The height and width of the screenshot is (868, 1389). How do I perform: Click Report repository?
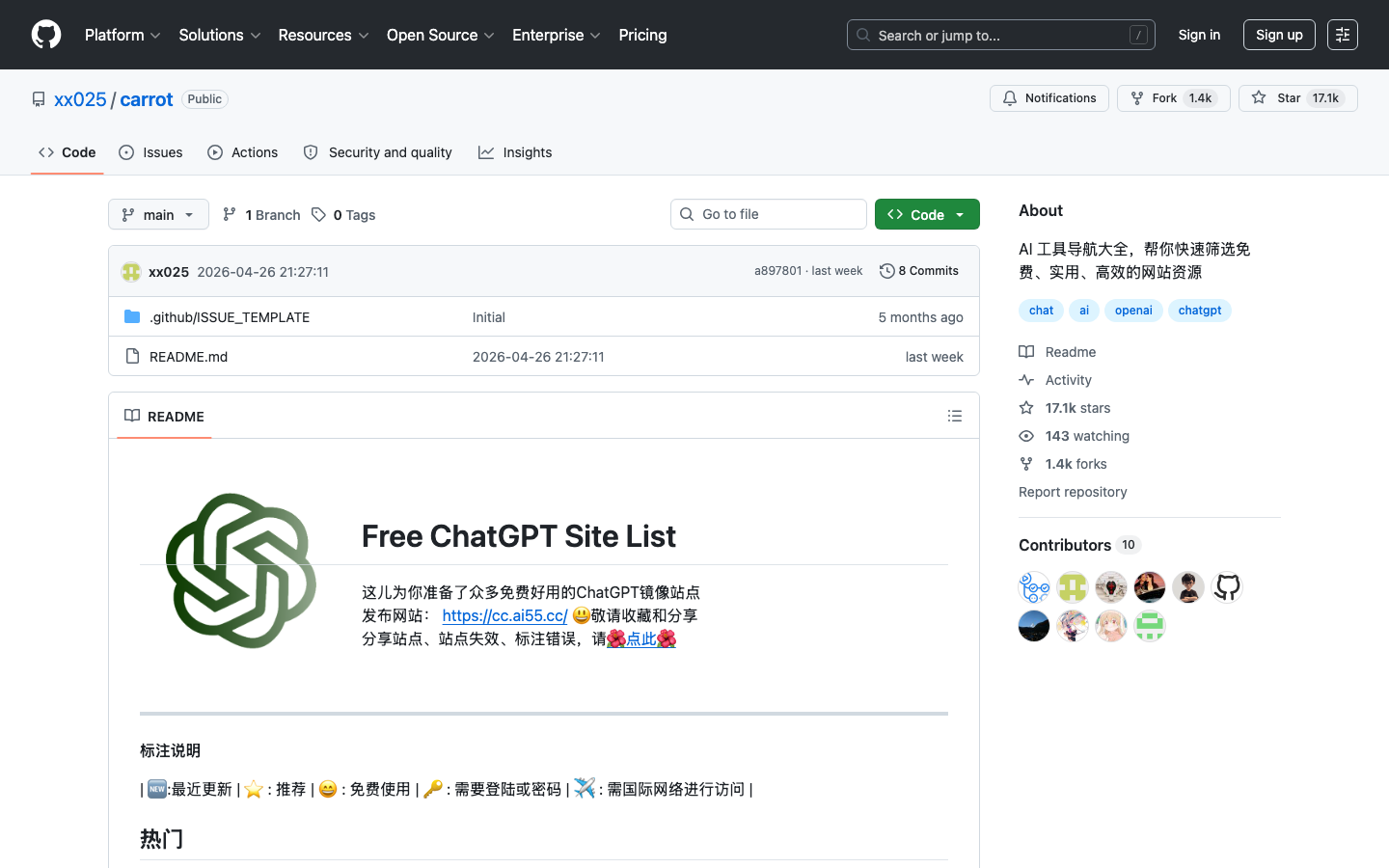[1073, 492]
